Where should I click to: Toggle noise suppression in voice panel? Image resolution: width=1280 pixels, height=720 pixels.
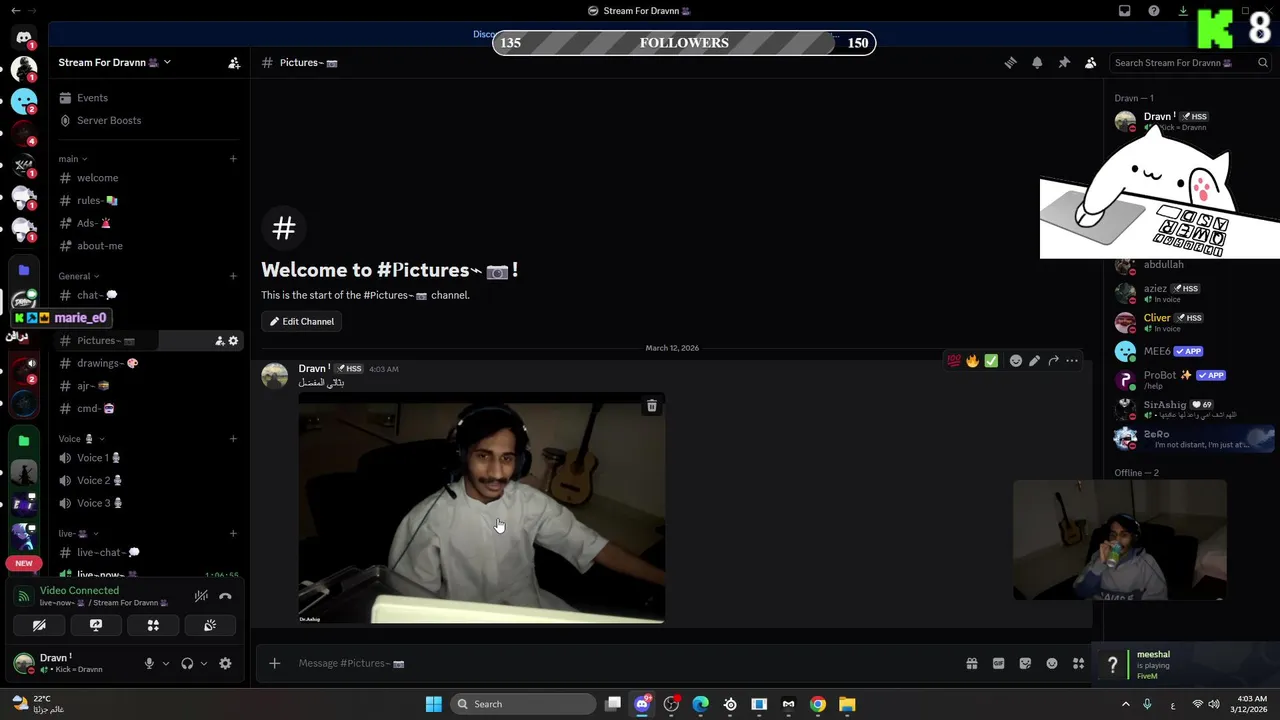click(201, 596)
